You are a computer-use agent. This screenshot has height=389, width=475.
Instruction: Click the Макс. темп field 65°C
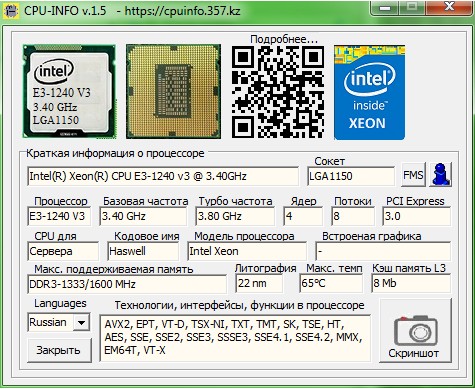[x=331, y=283]
